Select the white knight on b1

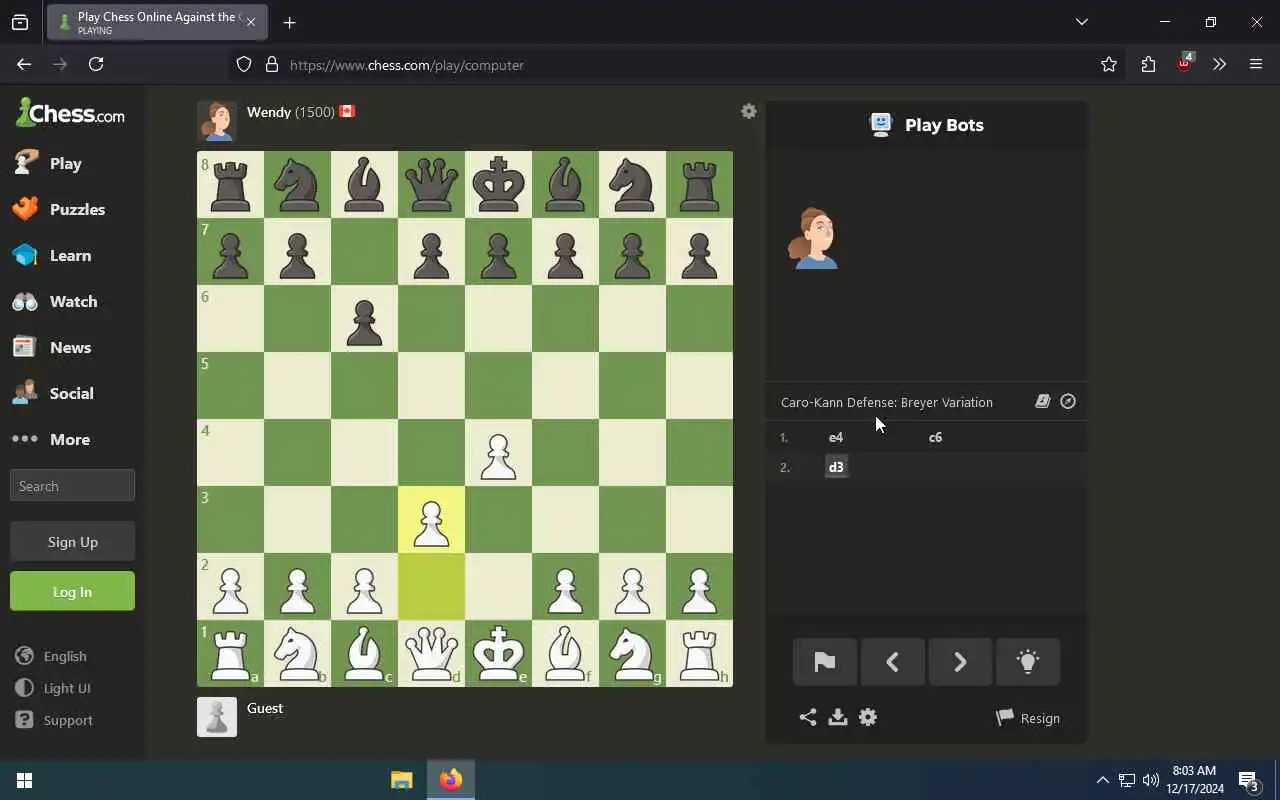click(297, 654)
